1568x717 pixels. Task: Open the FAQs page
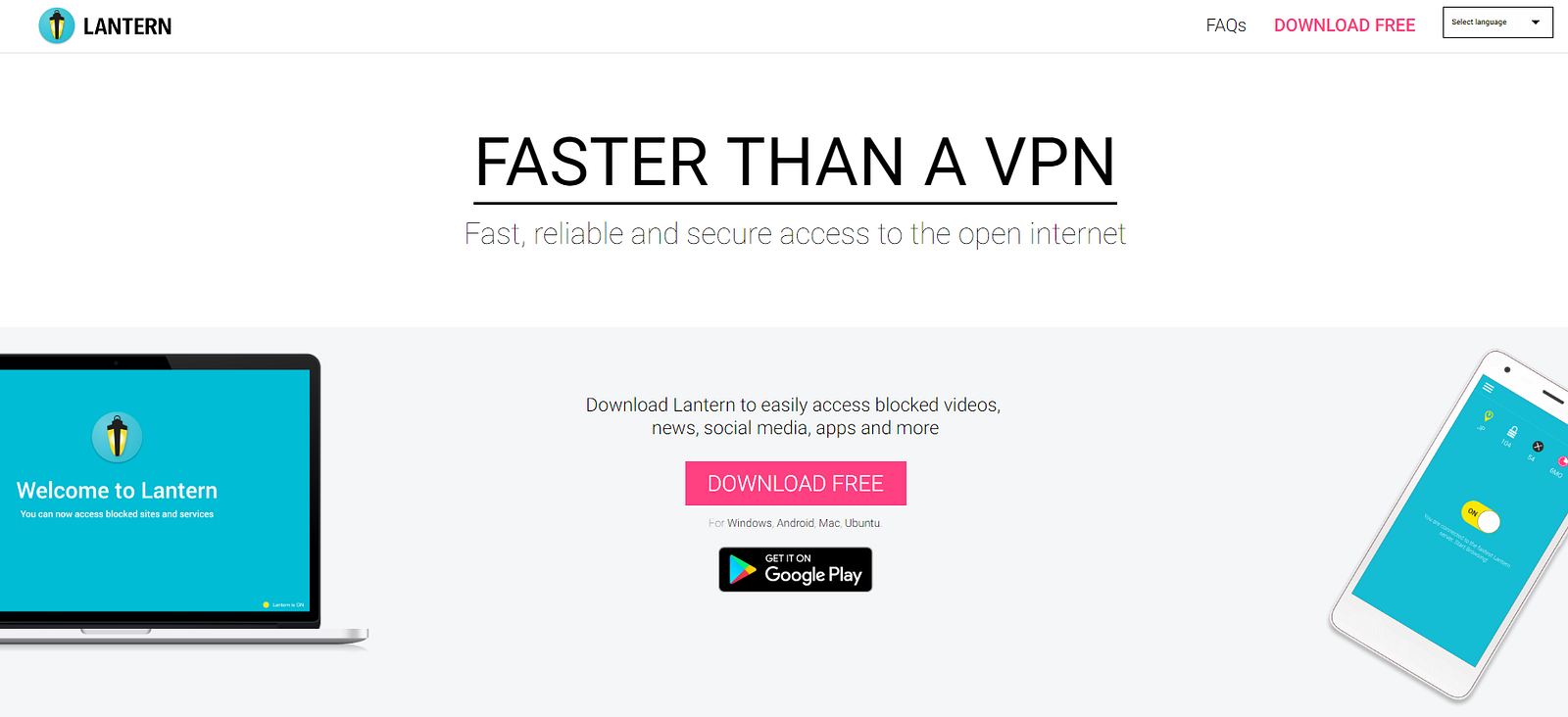[x=1226, y=25]
